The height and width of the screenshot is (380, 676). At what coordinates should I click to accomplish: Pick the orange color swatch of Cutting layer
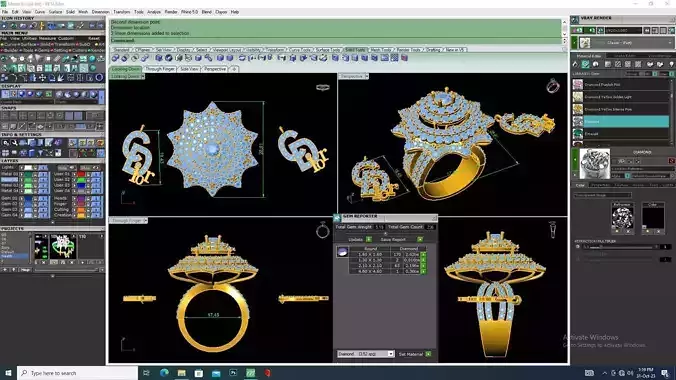(81, 210)
